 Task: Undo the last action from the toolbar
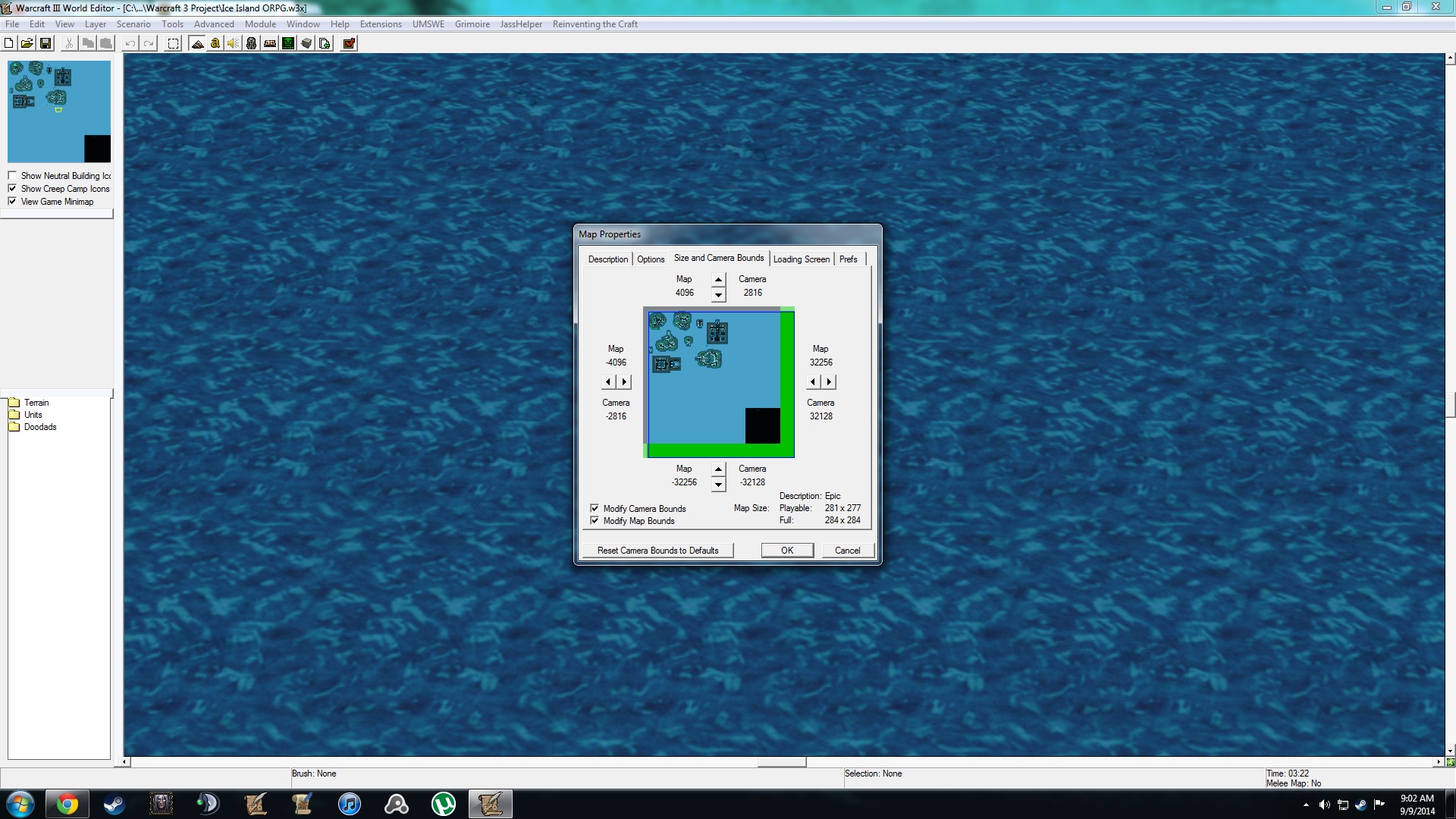[x=130, y=43]
